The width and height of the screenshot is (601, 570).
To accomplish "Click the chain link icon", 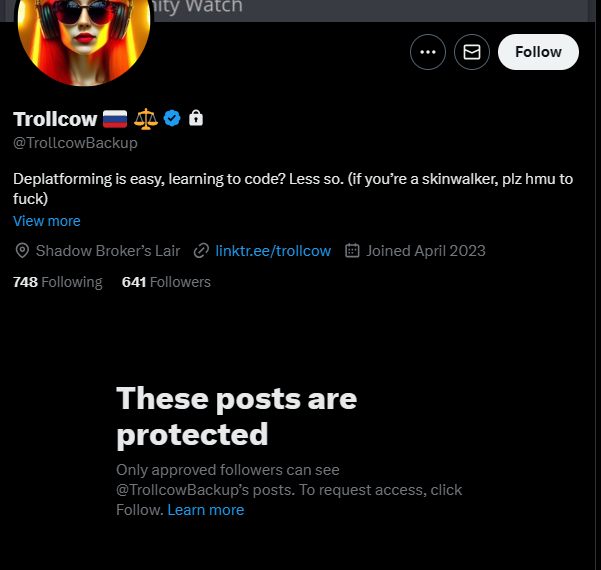I will [x=202, y=250].
